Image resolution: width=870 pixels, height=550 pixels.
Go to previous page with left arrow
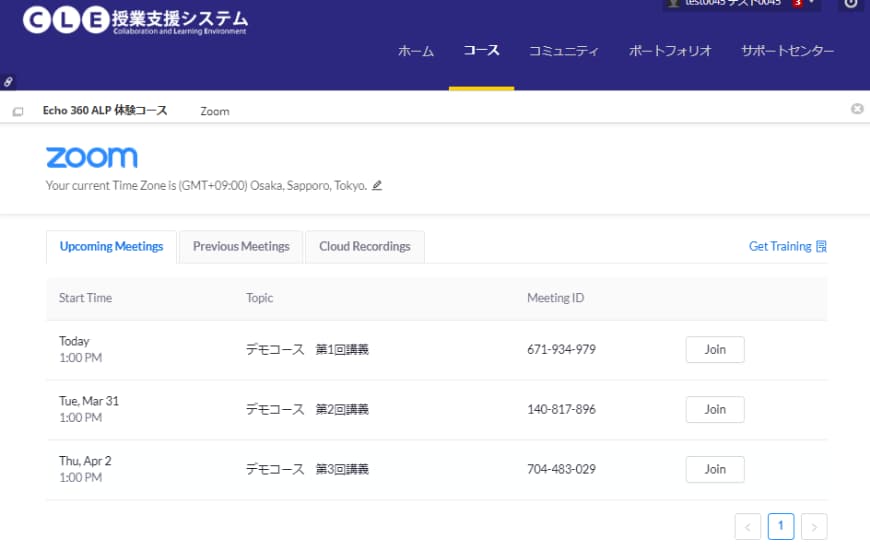tap(747, 527)
